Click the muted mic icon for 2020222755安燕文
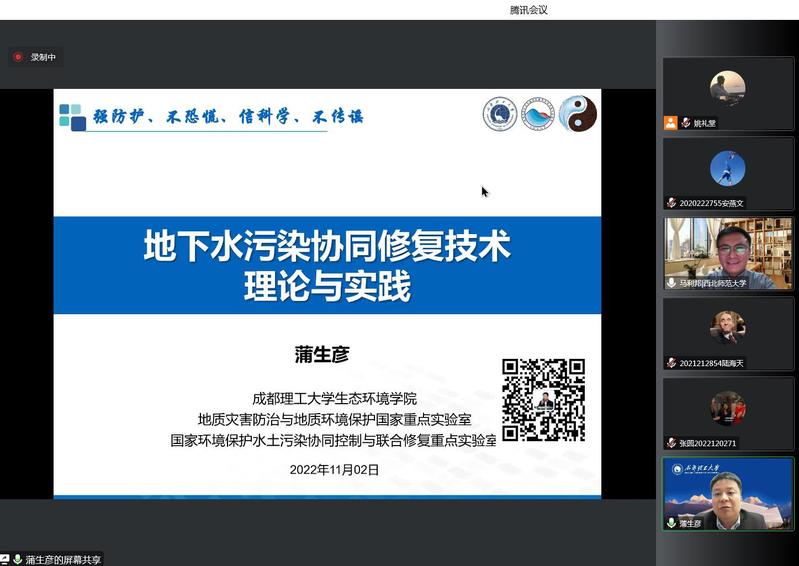The width and height of the screenshot is (799, 566). (672, 203)
